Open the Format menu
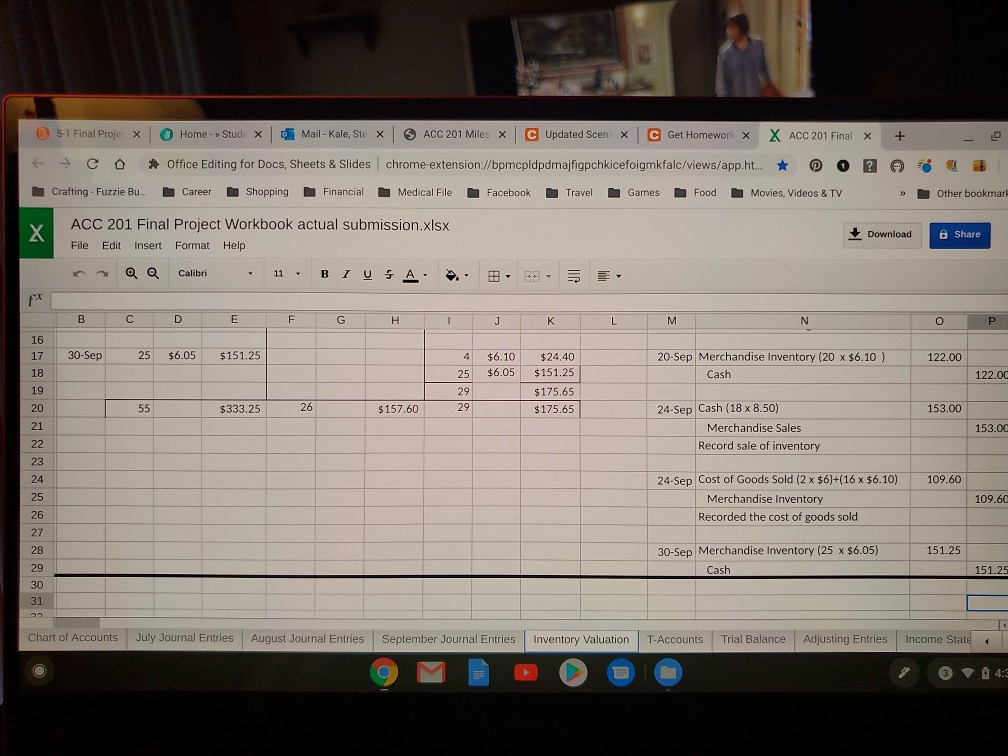 click(192, 246)
